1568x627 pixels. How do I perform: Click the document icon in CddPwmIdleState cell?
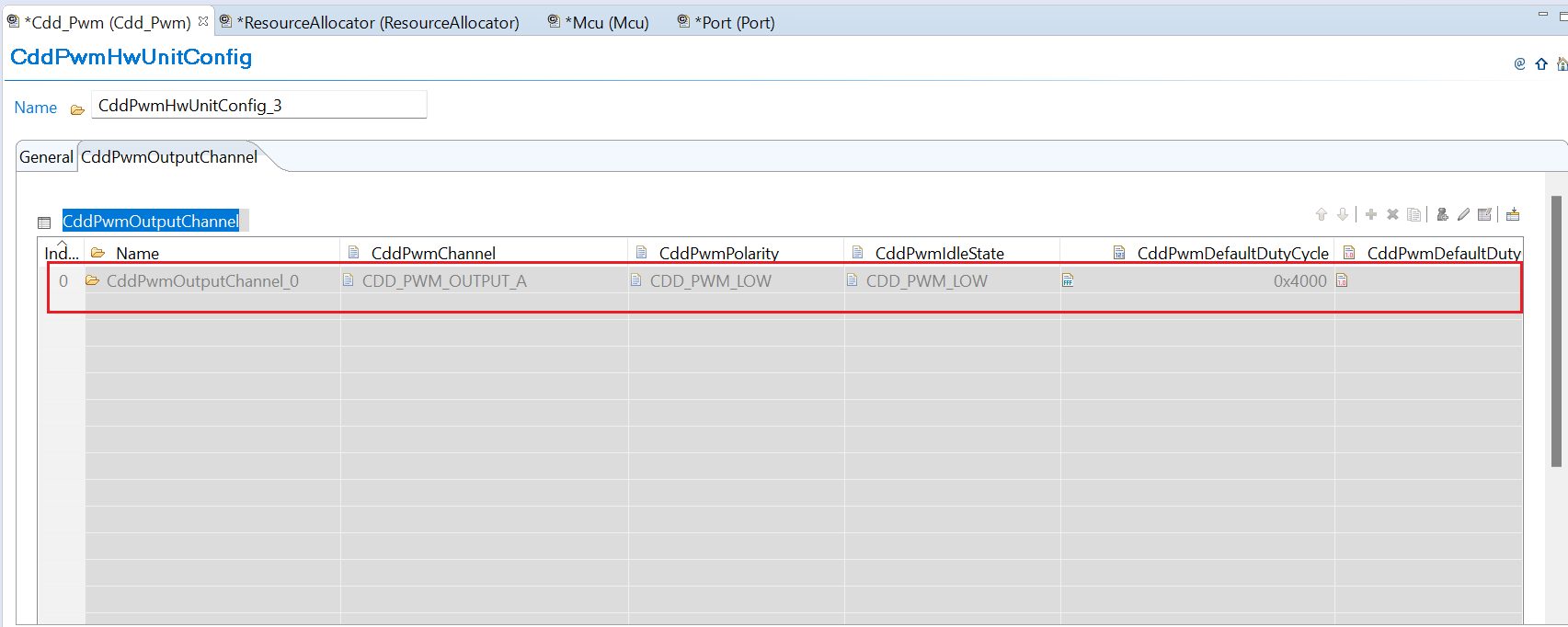pos(852,279)
